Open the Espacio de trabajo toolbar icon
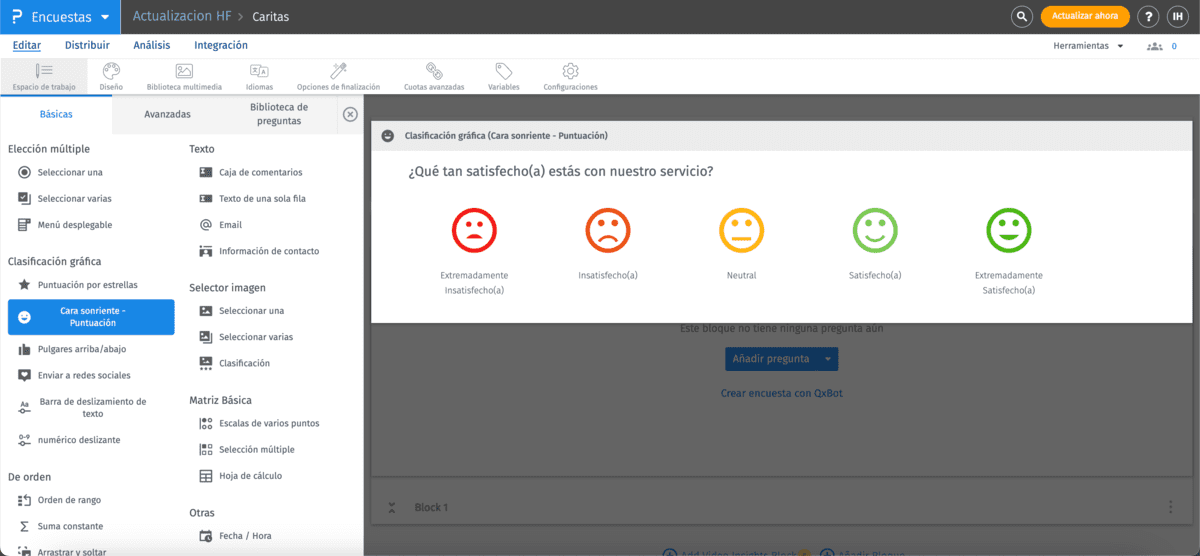Screen dimensions: 1200x556 (44, 76)
